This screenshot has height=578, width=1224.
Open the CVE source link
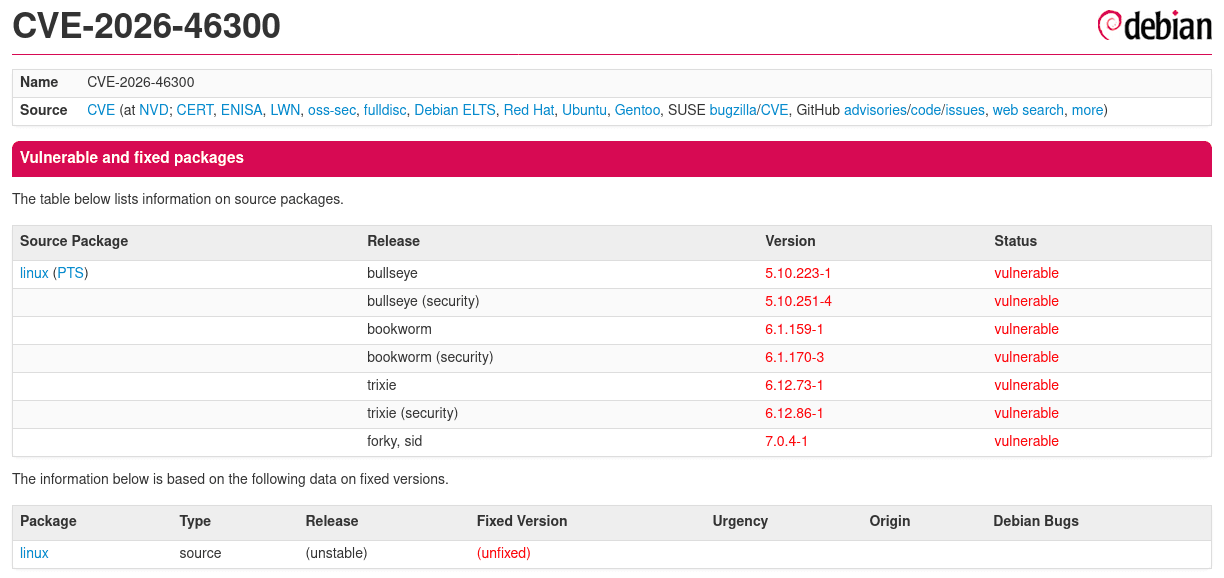[x=101, y=110]
